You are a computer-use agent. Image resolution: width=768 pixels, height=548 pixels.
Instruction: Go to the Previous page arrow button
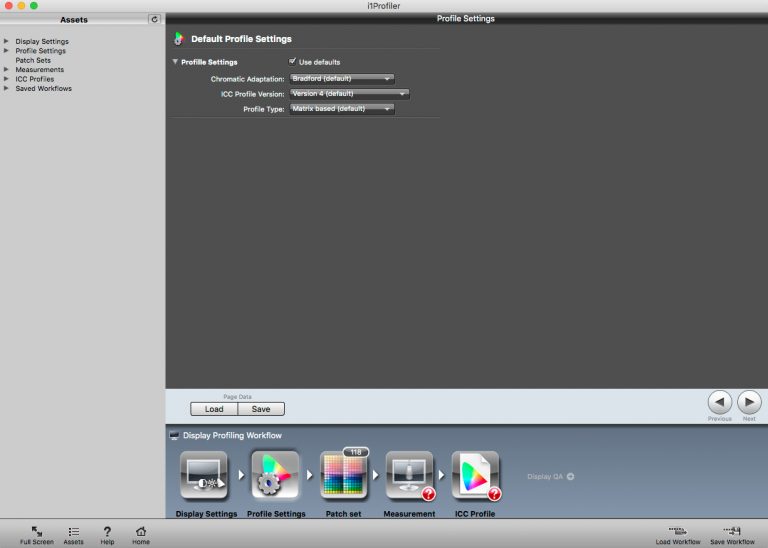click(x=720, y=403)
